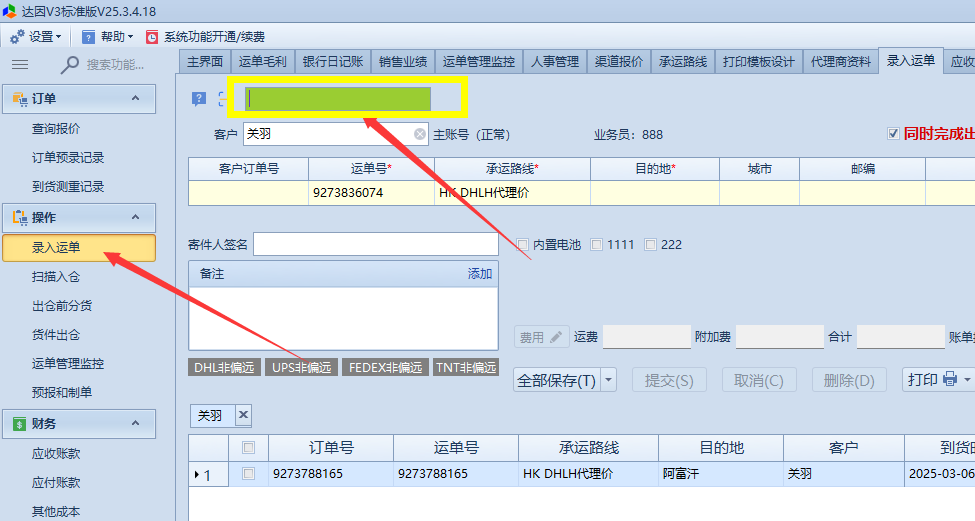
Task: Click the 添加 link in 备注 panel
Action: tap(480, 273)
